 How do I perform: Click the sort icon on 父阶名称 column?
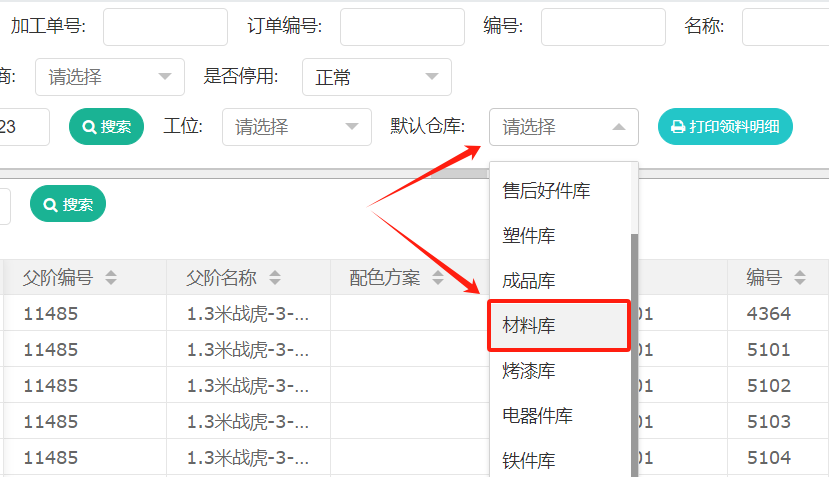275,278
